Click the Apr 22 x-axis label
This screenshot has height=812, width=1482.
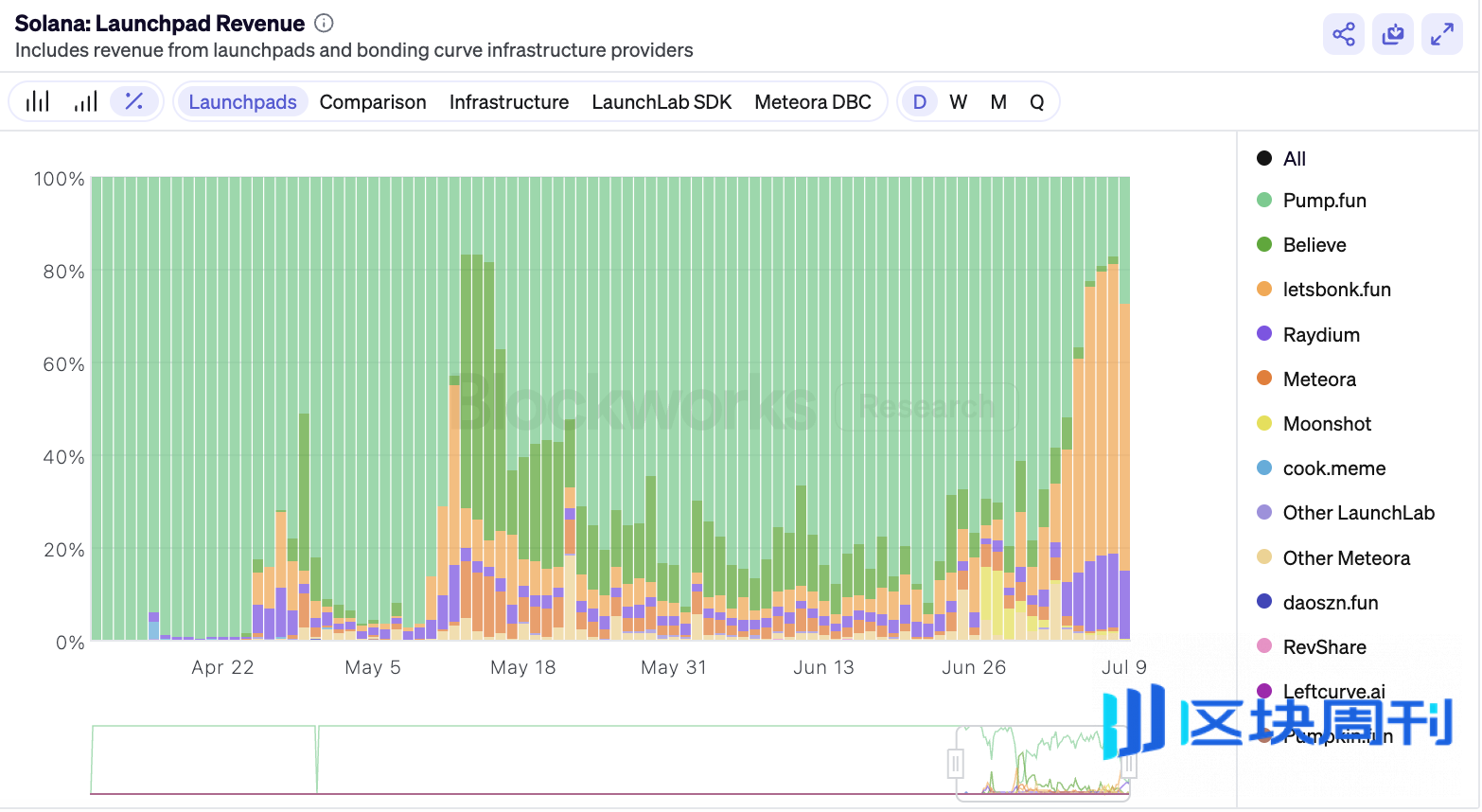pos(222,667)
